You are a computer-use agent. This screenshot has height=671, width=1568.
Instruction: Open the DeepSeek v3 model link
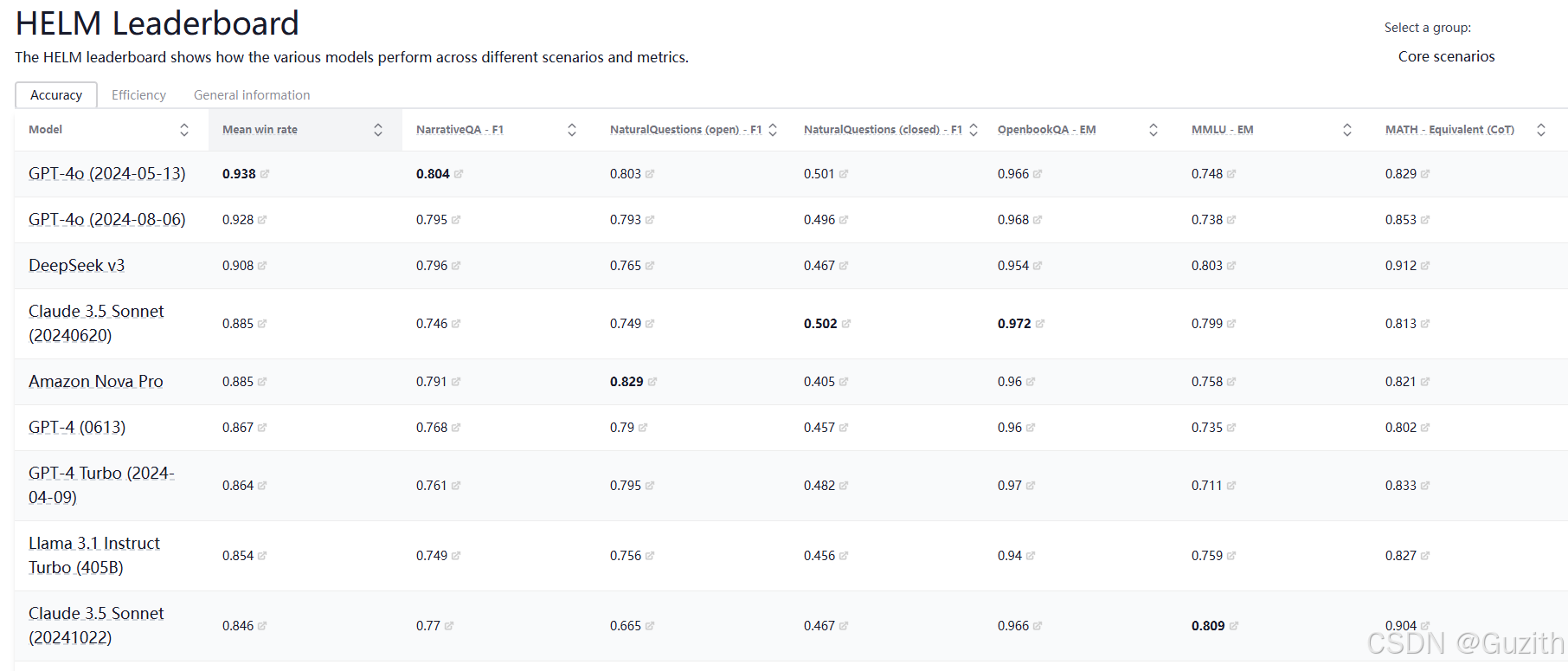[77, 266]
